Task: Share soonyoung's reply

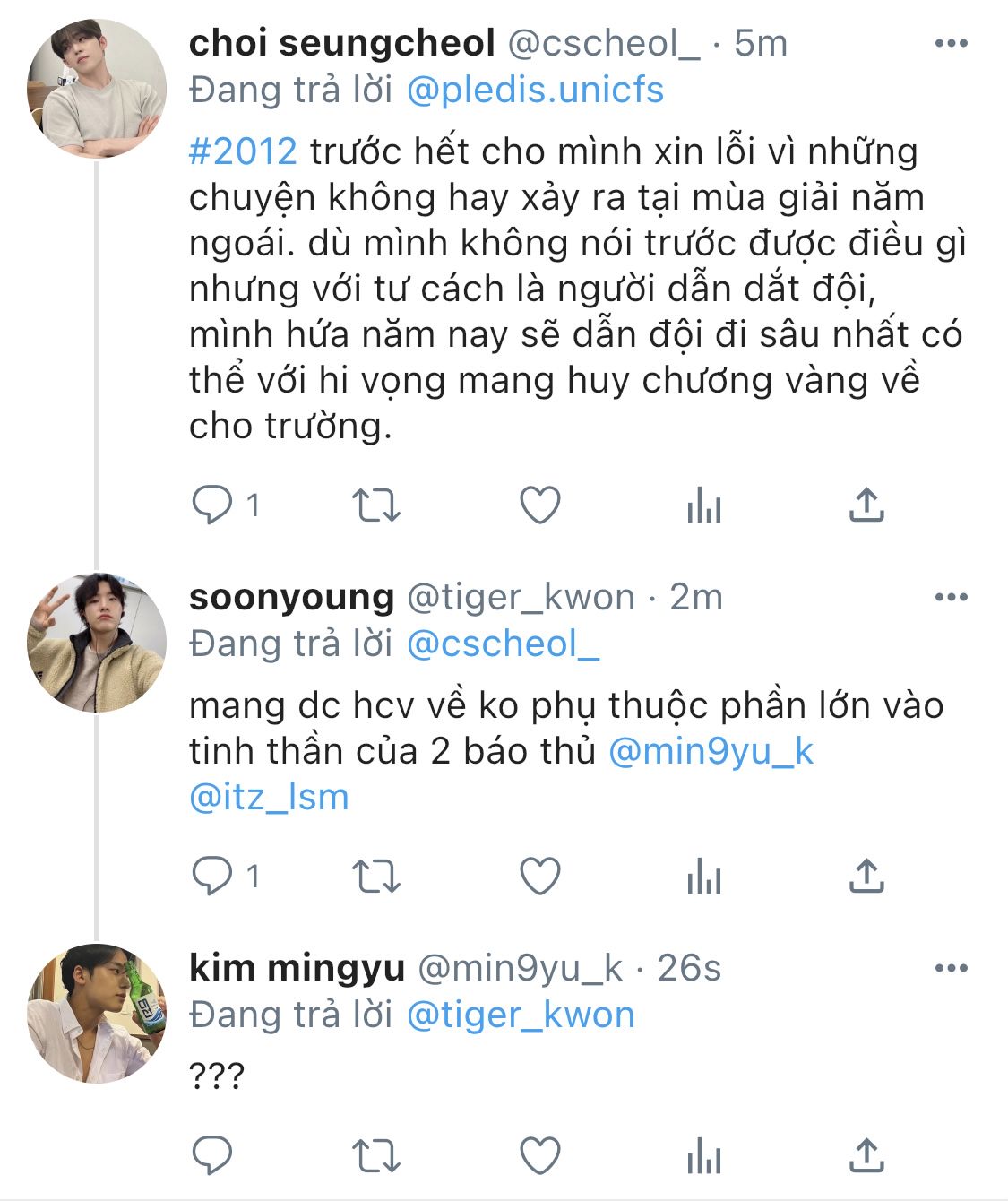Action: pyautogui.click(x=866, y=876)
